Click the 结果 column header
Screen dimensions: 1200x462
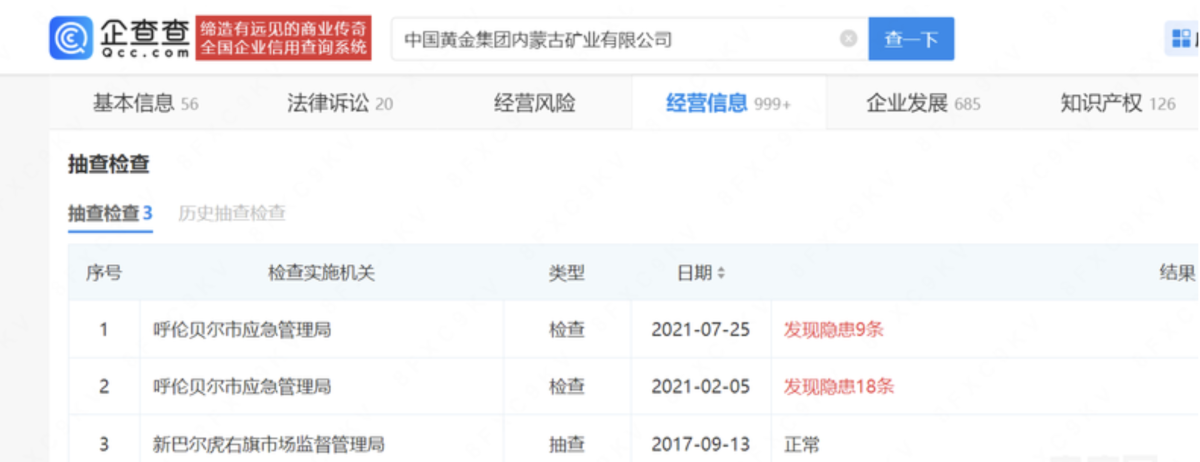[x=1177, y=273]
